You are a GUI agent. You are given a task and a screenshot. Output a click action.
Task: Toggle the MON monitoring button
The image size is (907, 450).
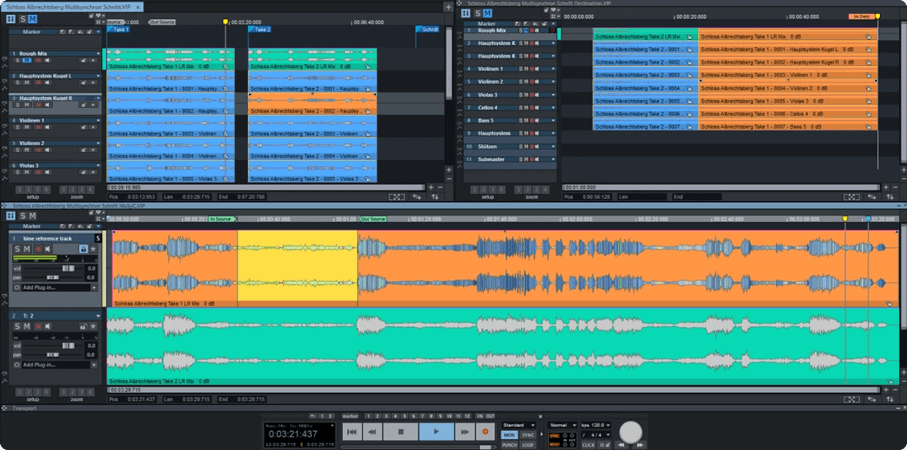[x=509, y=435]
